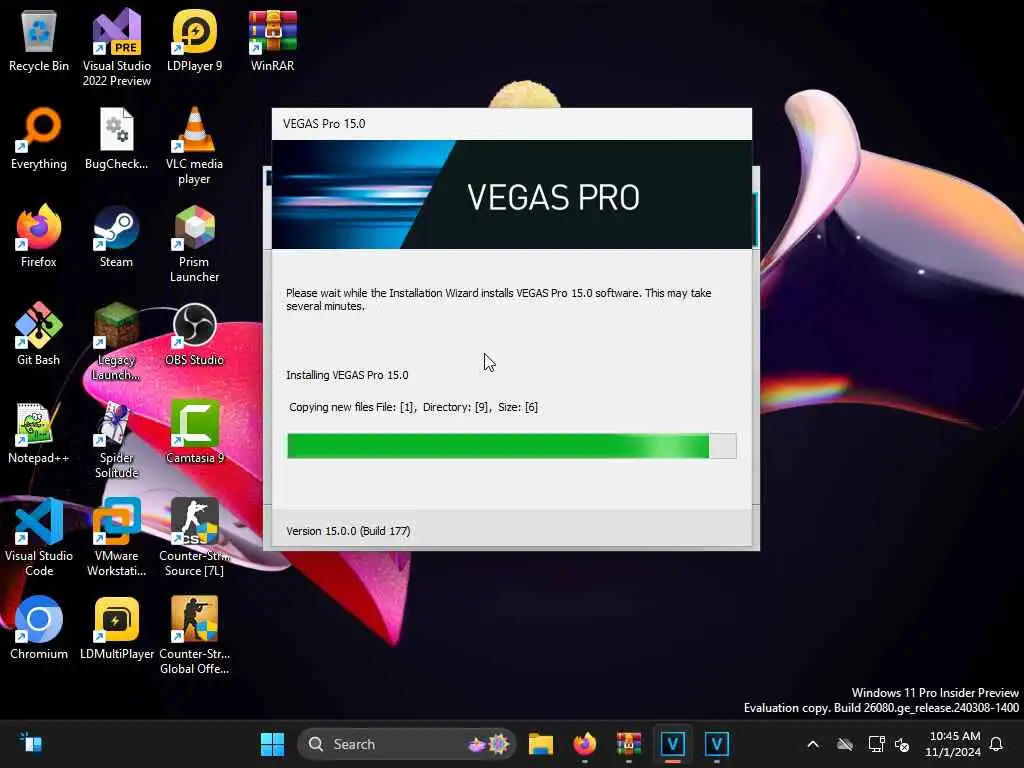Open the Recycle Bin desktop icon
This screenshot has height=768, width=1024.
click(39, 41)
